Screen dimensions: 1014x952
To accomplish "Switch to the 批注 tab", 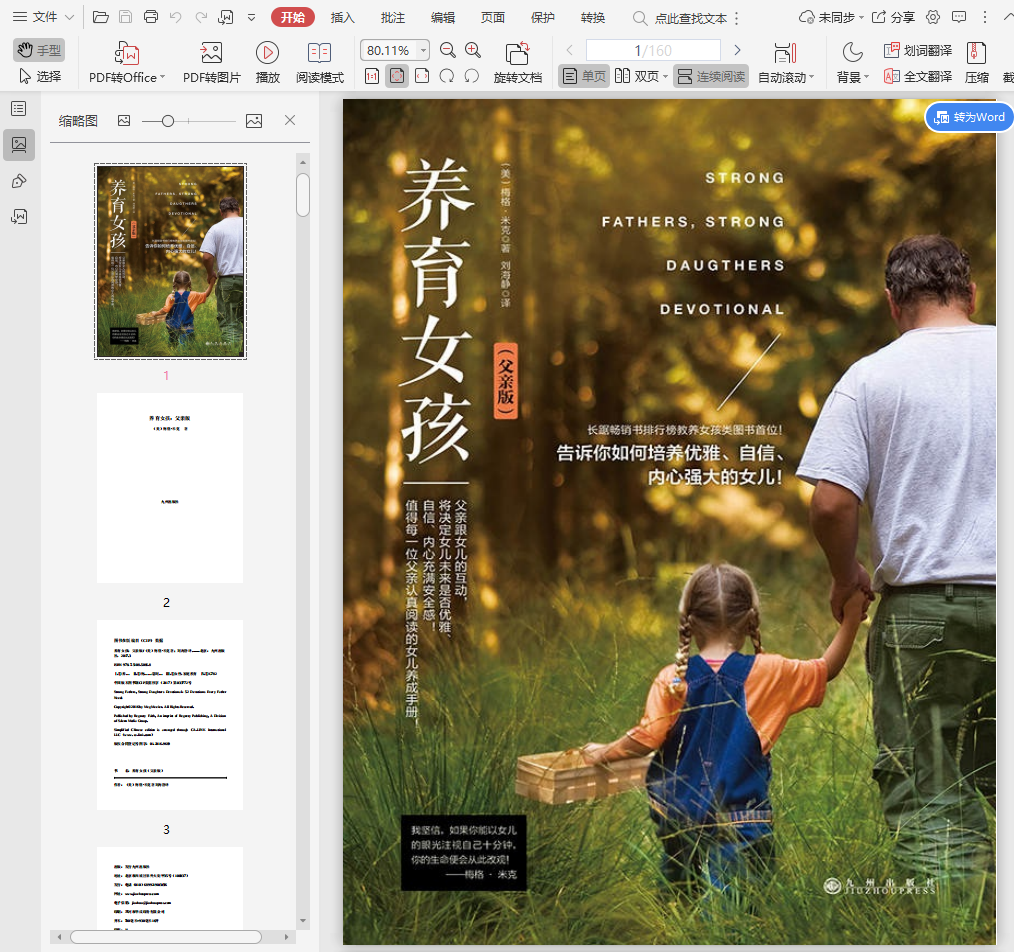I will [x=393, y=17].
